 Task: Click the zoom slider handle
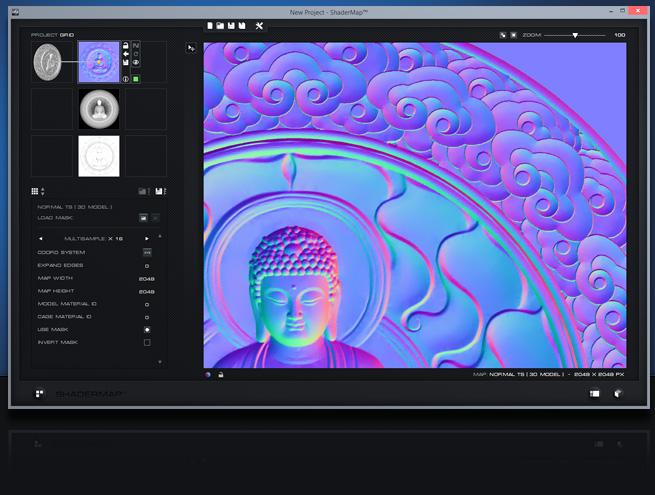coord(575,36)
